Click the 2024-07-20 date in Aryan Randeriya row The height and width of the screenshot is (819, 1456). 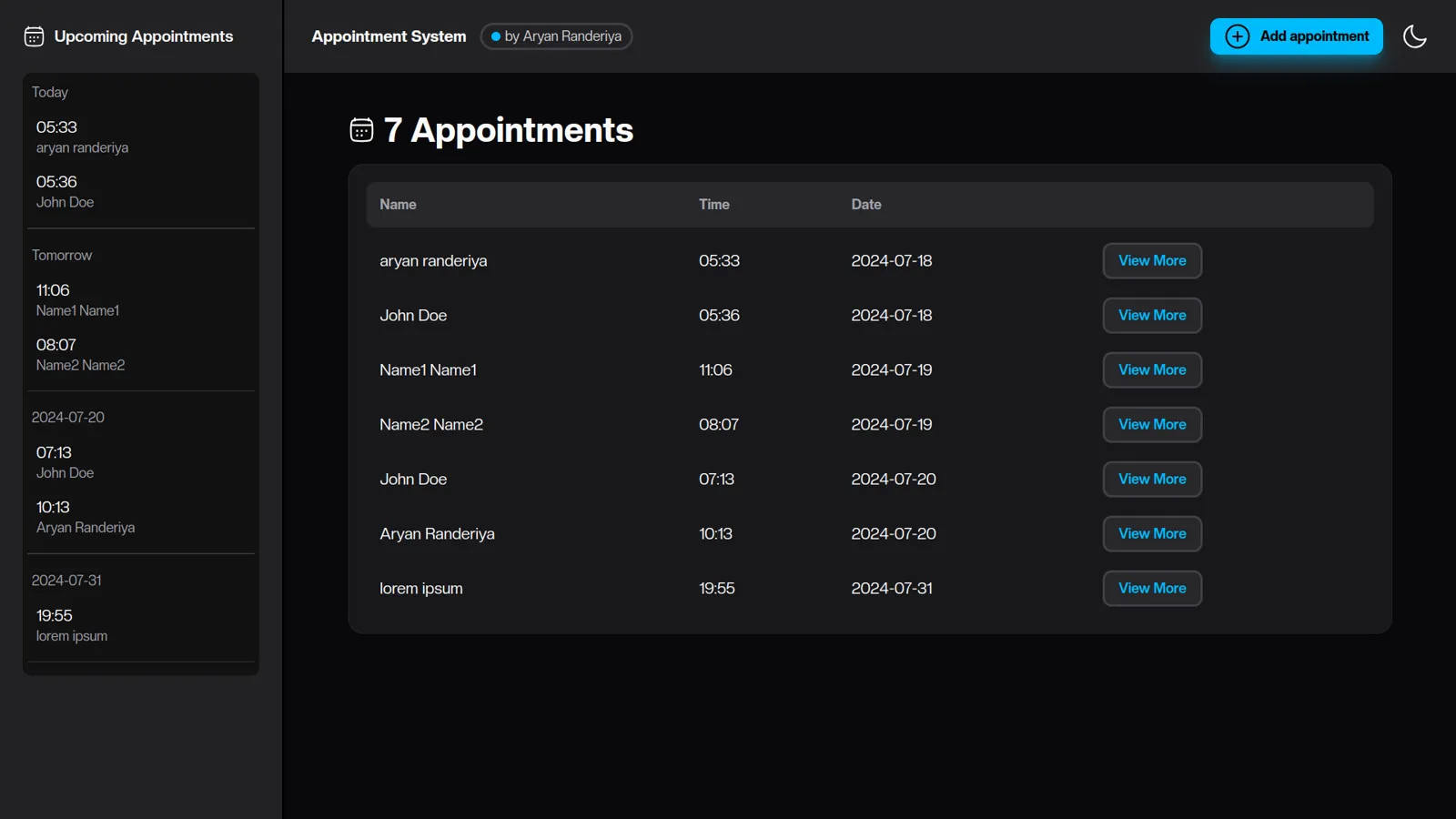point(894,533)
